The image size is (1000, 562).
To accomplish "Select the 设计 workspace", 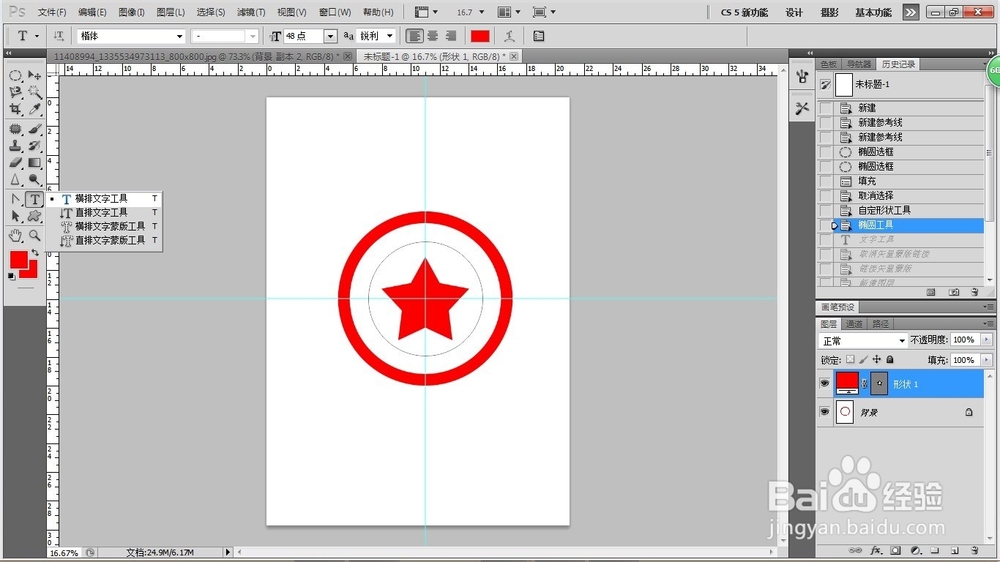I will pos(794,12).
